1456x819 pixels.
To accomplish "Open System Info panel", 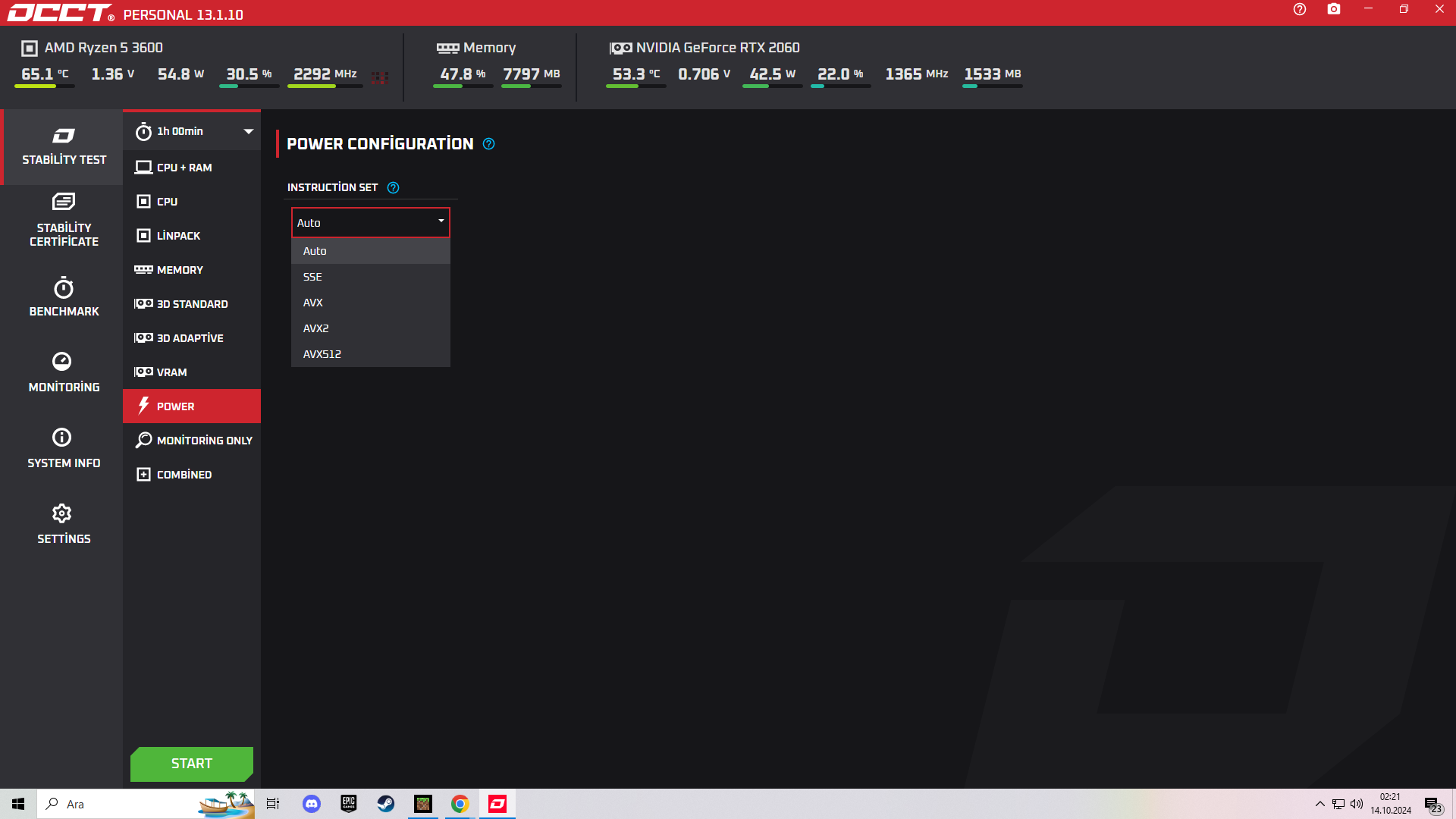I will coord(64,449).
